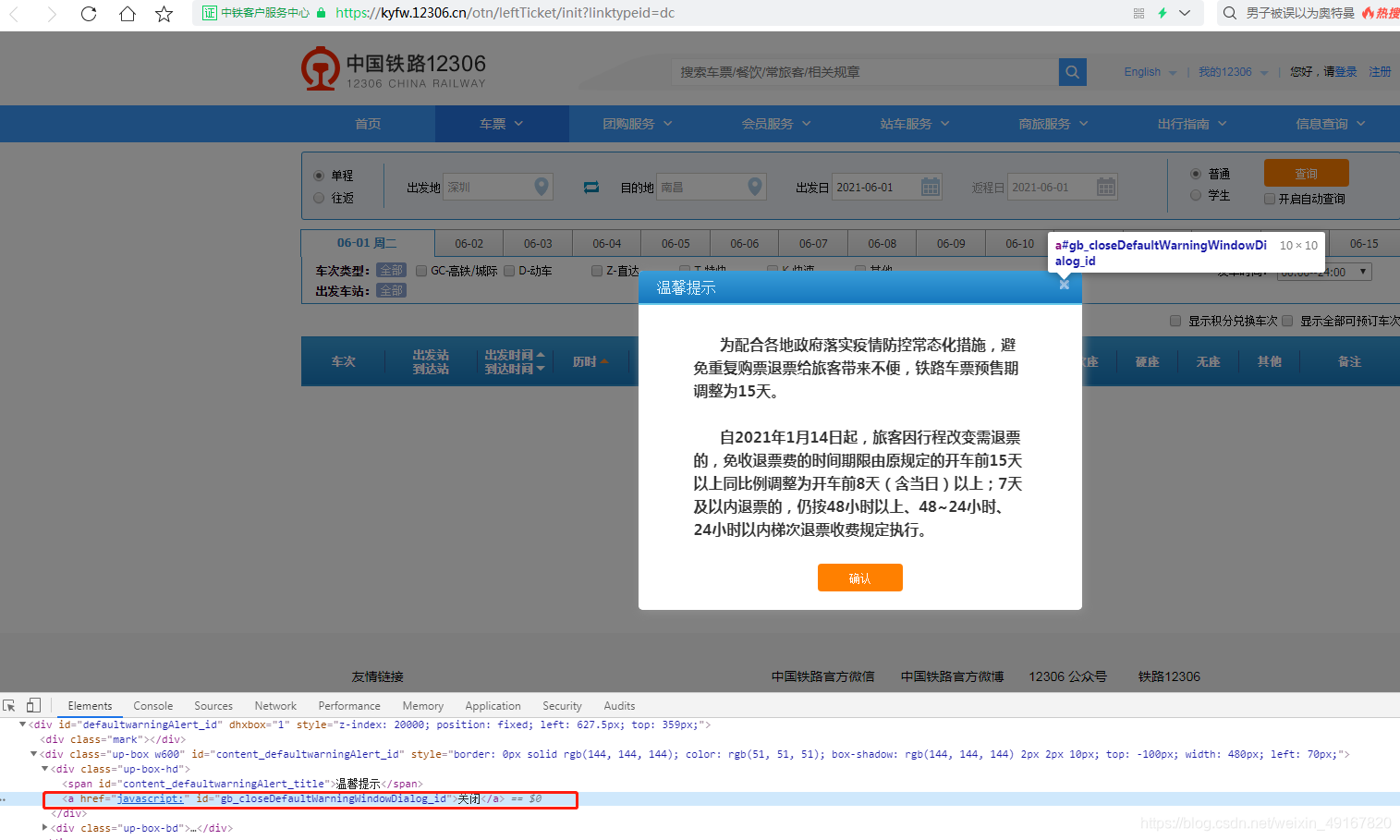Click the 注册 register link
Screen dimensions: 1400x840
point(1380,72)
